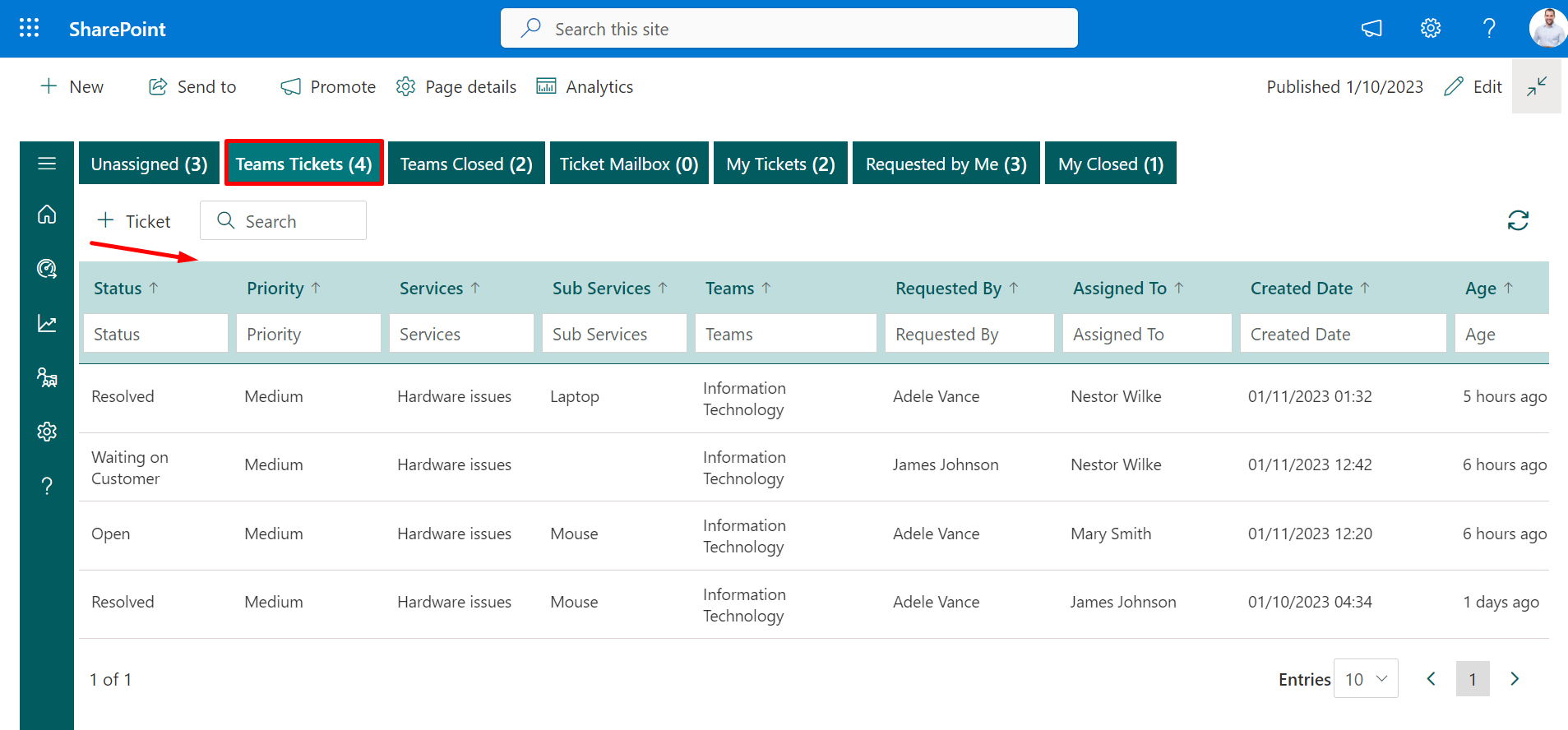Click Edit to edit the page
This screenshot has height=730, width=1568.
point(1473,86)
